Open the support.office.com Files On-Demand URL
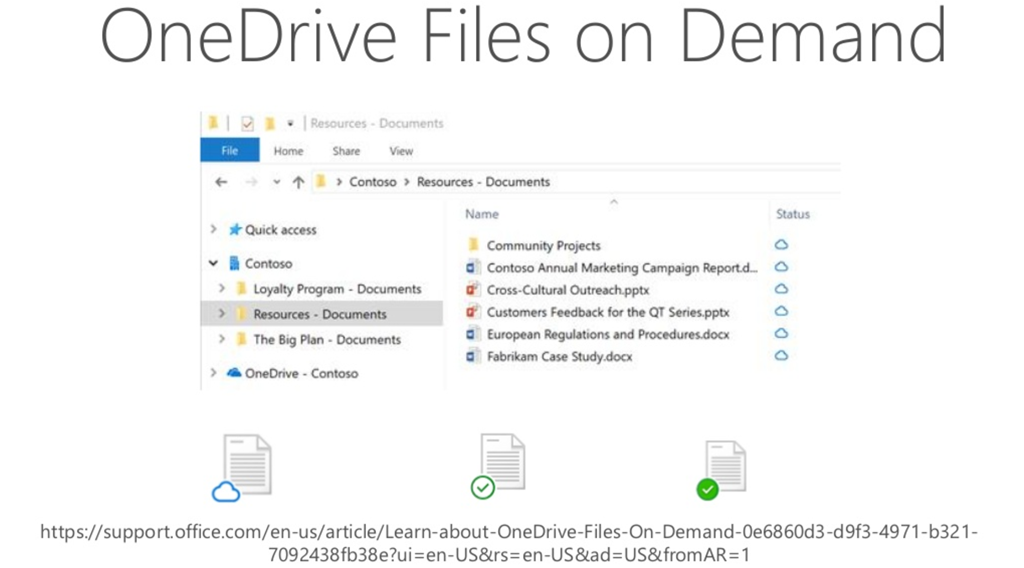 coord(509,543)
